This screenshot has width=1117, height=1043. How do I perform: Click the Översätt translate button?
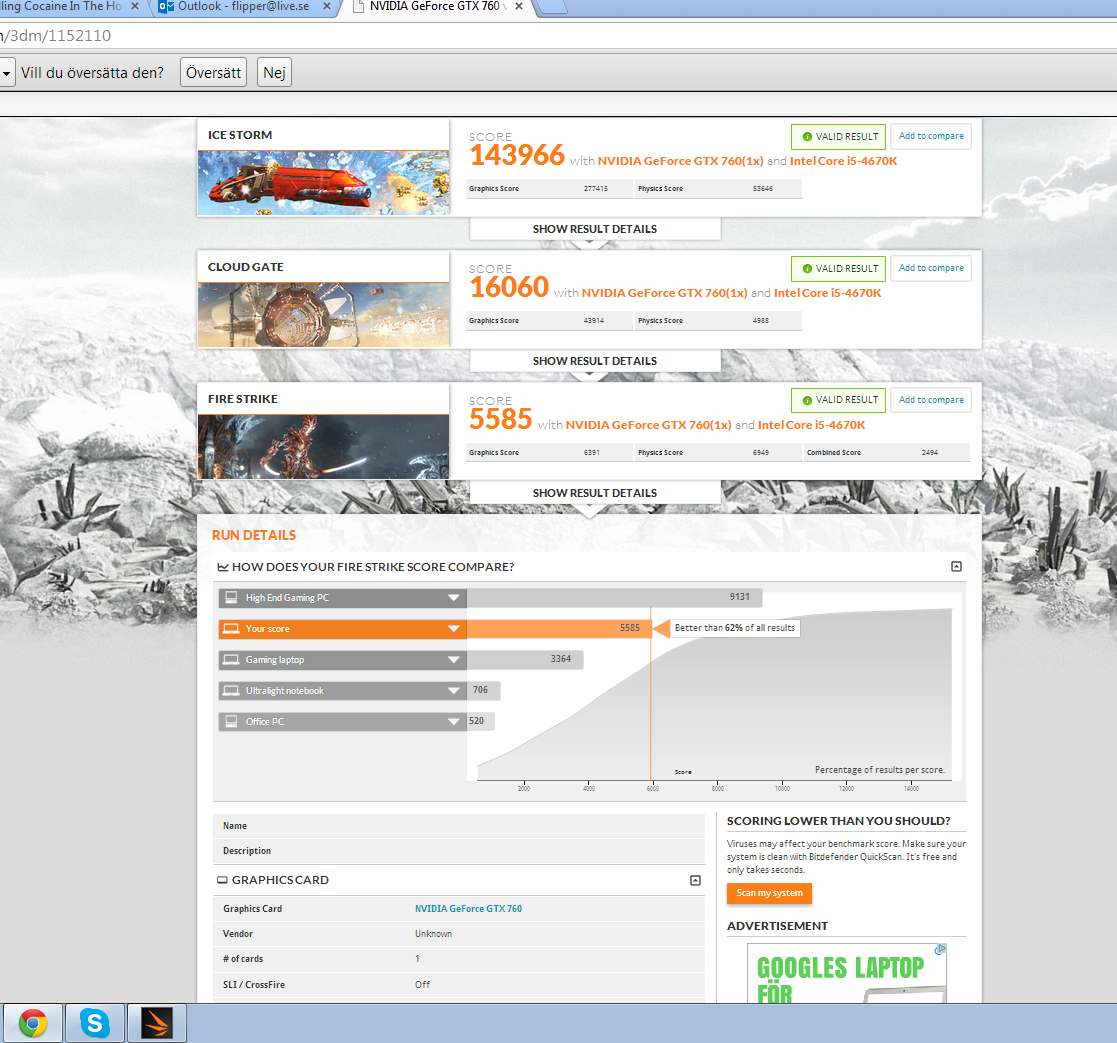213,73
